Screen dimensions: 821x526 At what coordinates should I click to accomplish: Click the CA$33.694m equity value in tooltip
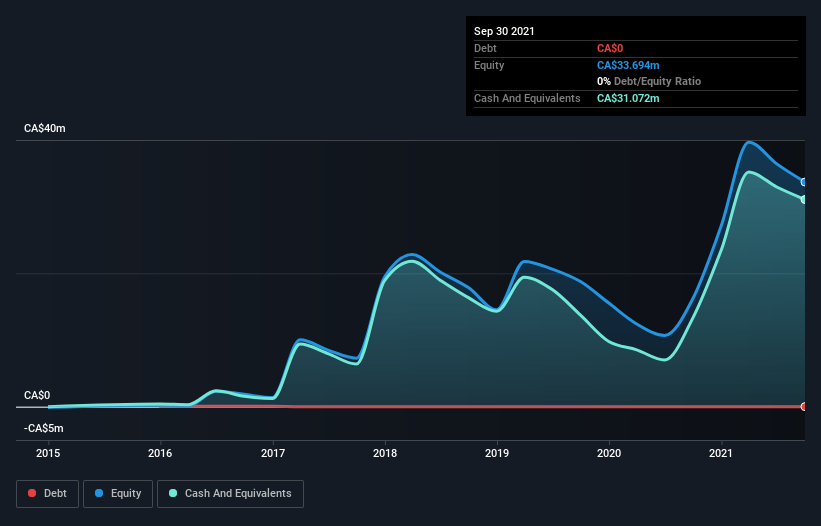(x=628, y=65)
